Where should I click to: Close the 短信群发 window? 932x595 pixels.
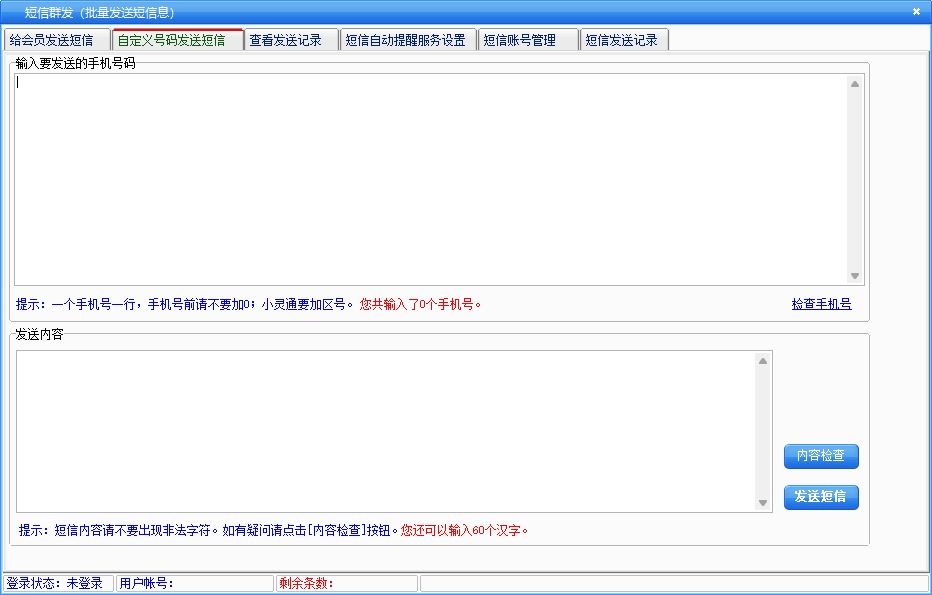(916, 12)
